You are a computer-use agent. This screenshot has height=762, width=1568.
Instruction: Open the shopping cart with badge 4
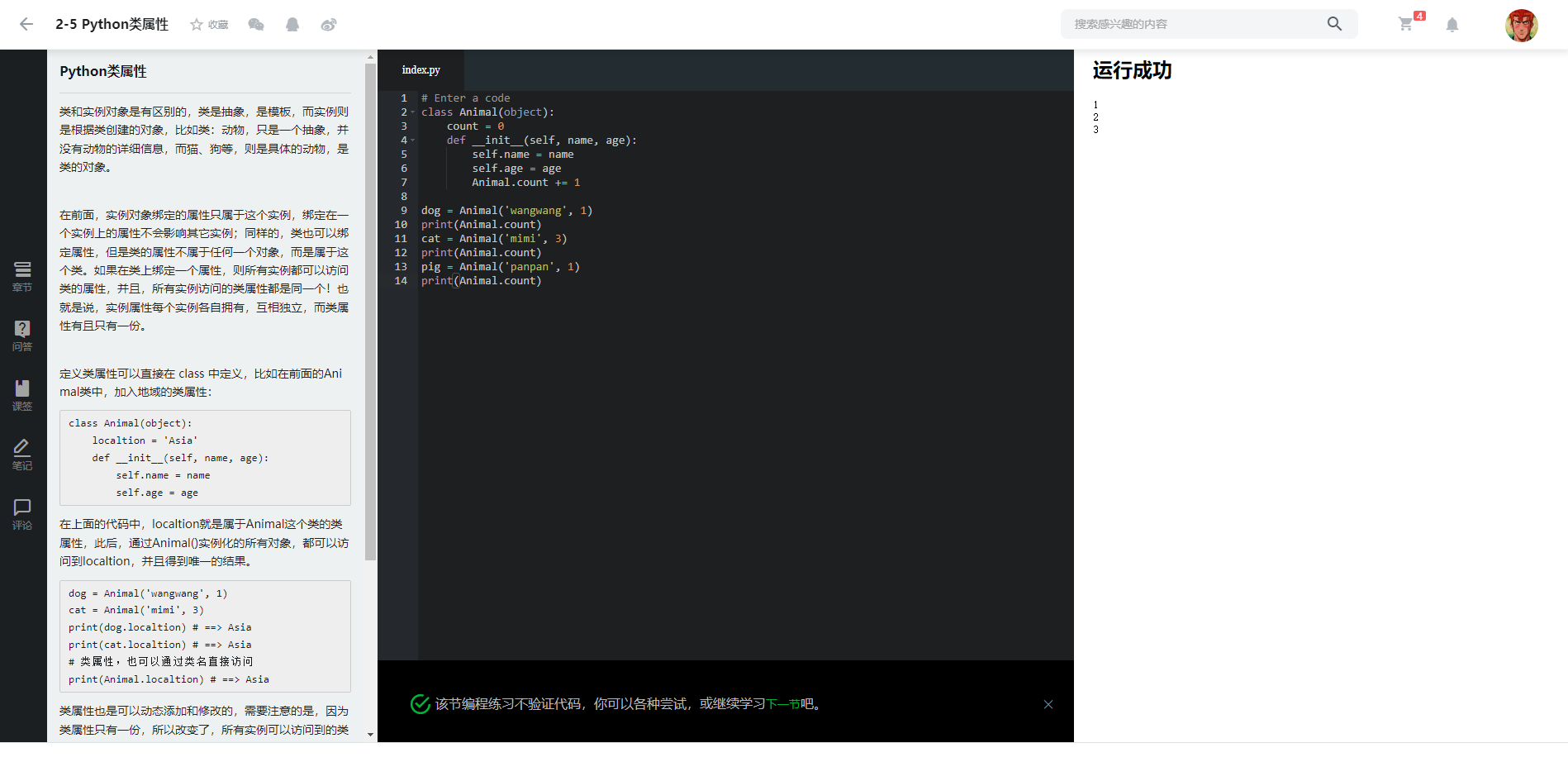point(1406,24)
